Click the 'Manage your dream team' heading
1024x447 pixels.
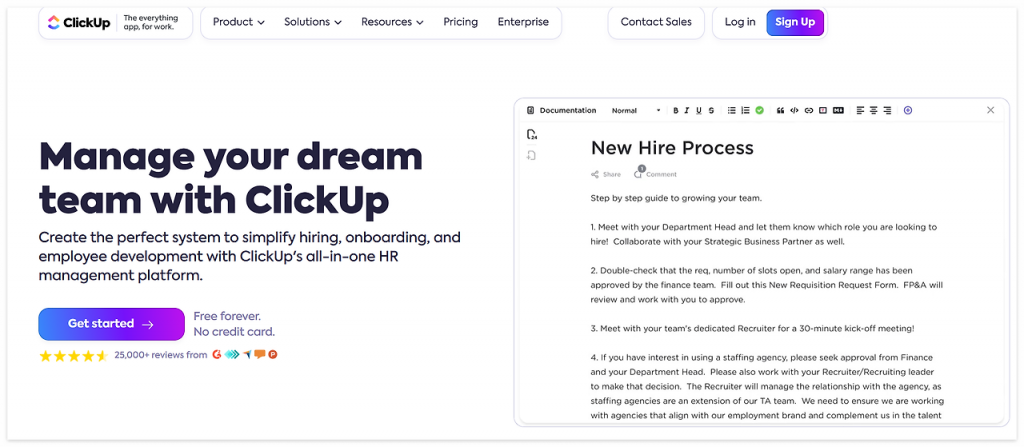tap(231, 178)
